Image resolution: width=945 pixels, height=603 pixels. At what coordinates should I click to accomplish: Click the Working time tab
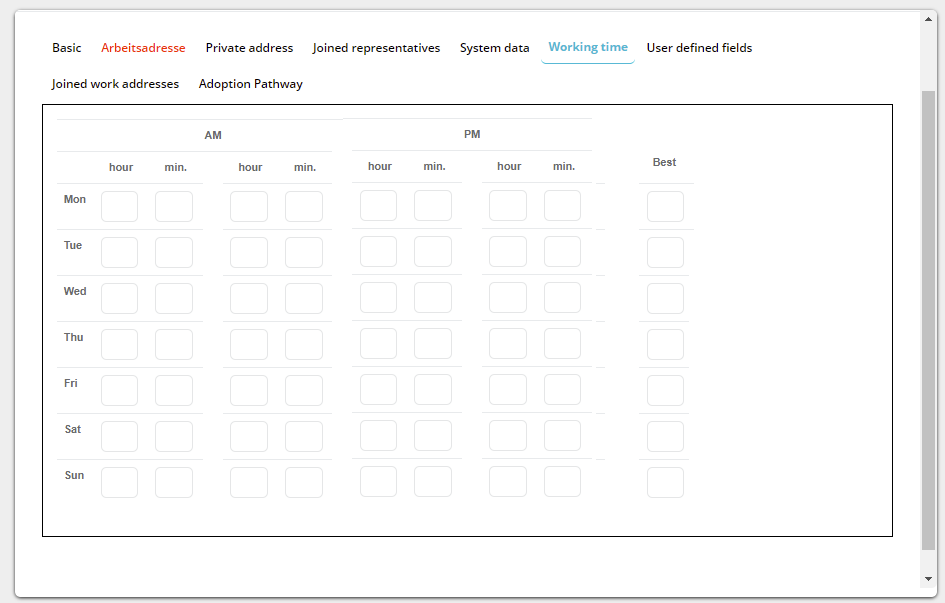click(x=588, y=48)
